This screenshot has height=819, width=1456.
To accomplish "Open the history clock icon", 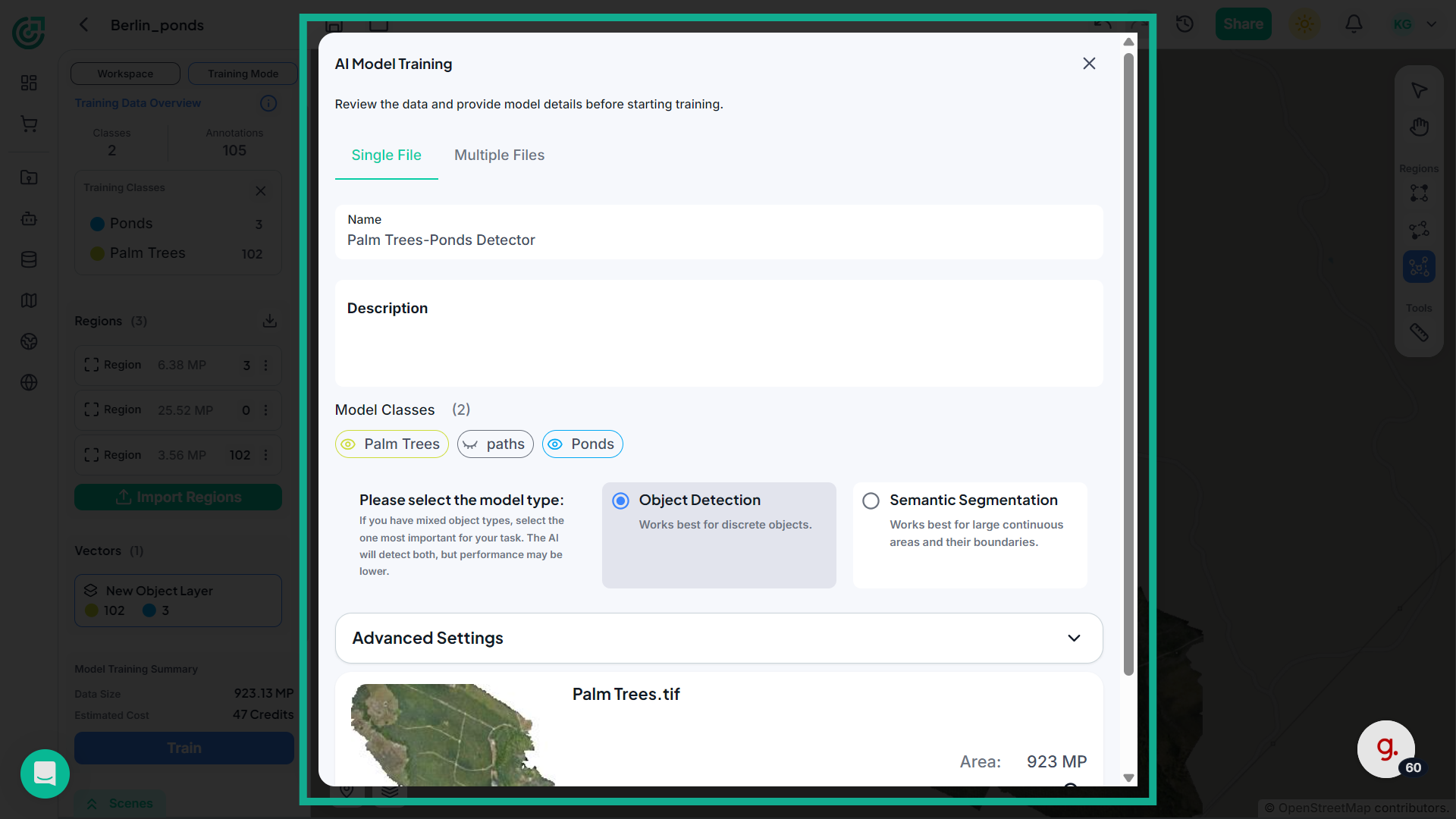I will 1185,24.
